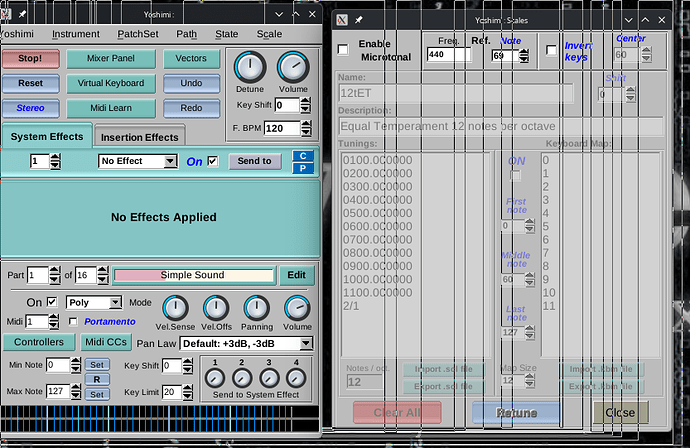Open the Path menu
690x448 pixels.
point(187,34)
